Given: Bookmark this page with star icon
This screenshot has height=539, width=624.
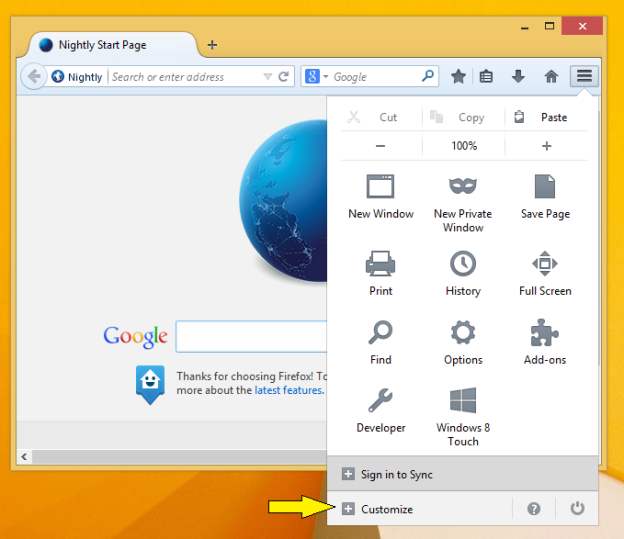Looking at the screenshot, I should click(458, 76).
